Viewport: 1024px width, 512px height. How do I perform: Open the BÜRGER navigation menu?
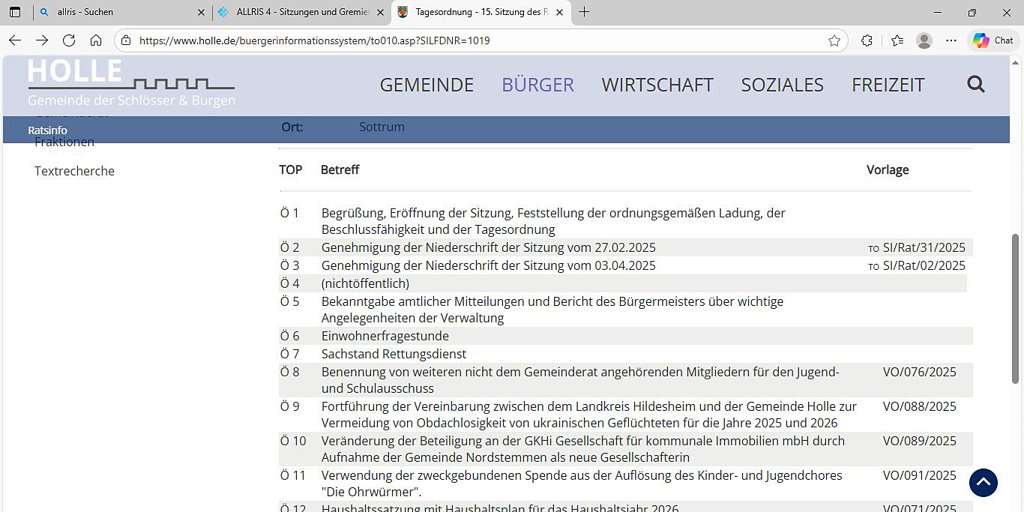[538, 85]
